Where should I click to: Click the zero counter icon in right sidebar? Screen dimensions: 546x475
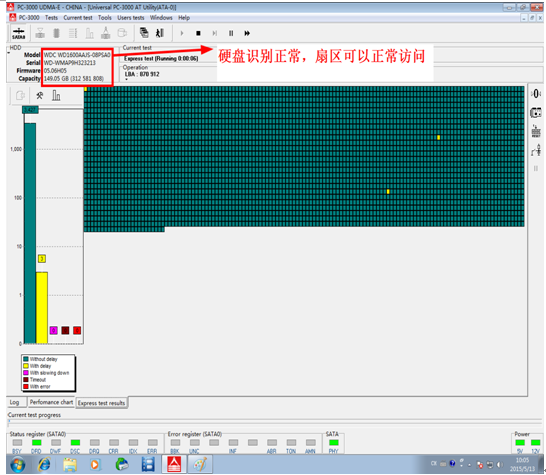(536, 93)
